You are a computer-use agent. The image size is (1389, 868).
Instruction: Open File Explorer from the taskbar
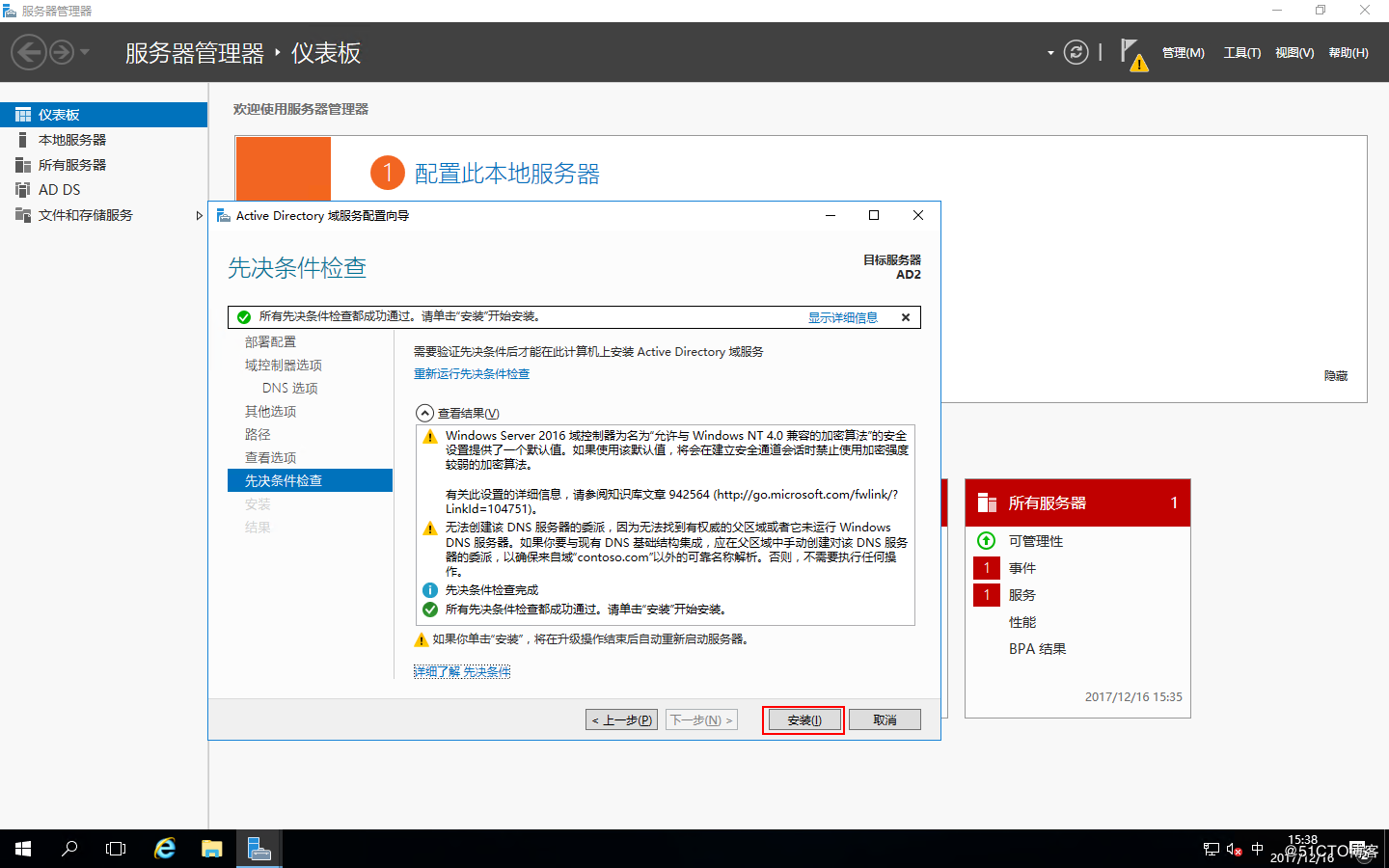(x=212, y=849)
